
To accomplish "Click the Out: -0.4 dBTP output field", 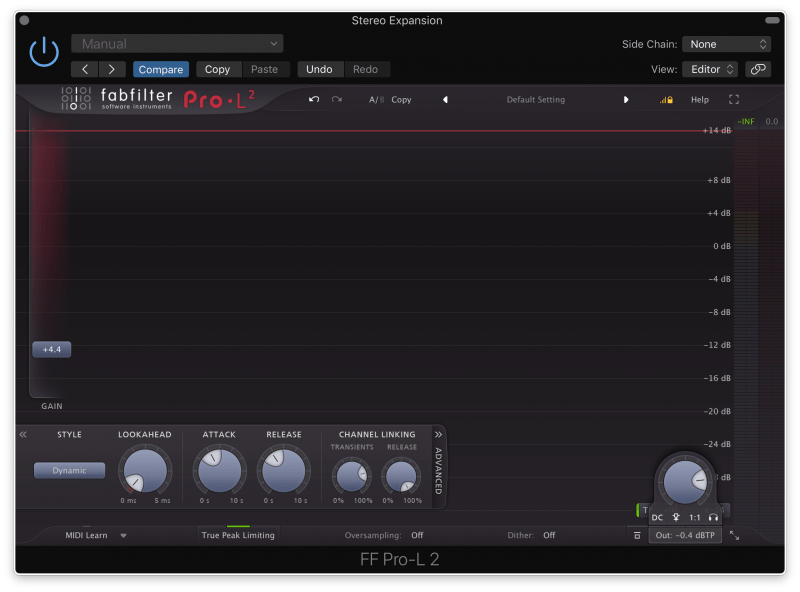I will (685, 535).
